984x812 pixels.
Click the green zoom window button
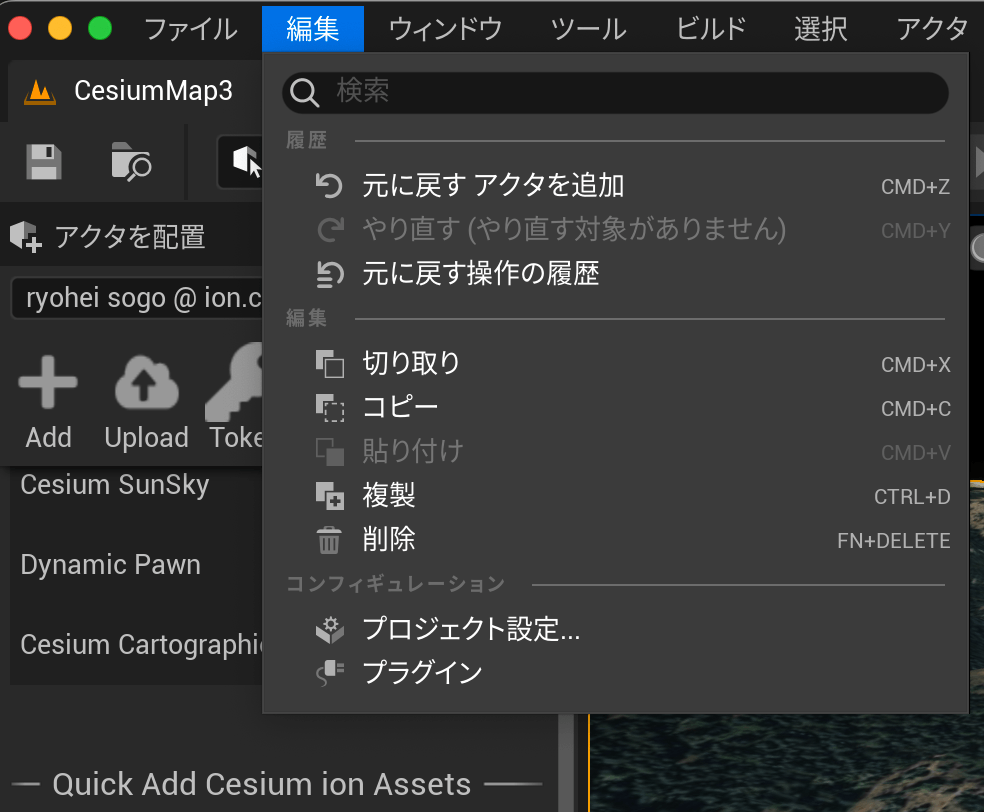[x=100, y=28]
